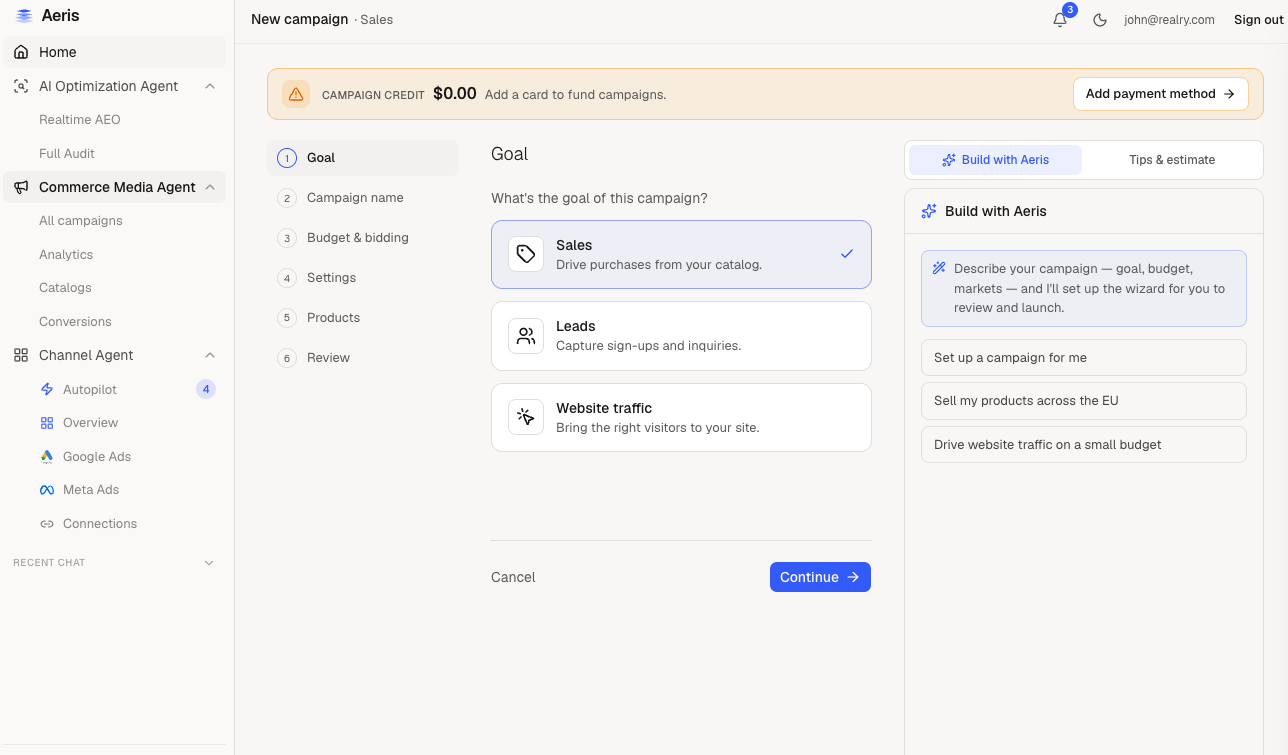1288x755 pixels.
Task: Open Autopilot lightning icon in sidebar
Action: pyautogui.click(x=47, y=389)
